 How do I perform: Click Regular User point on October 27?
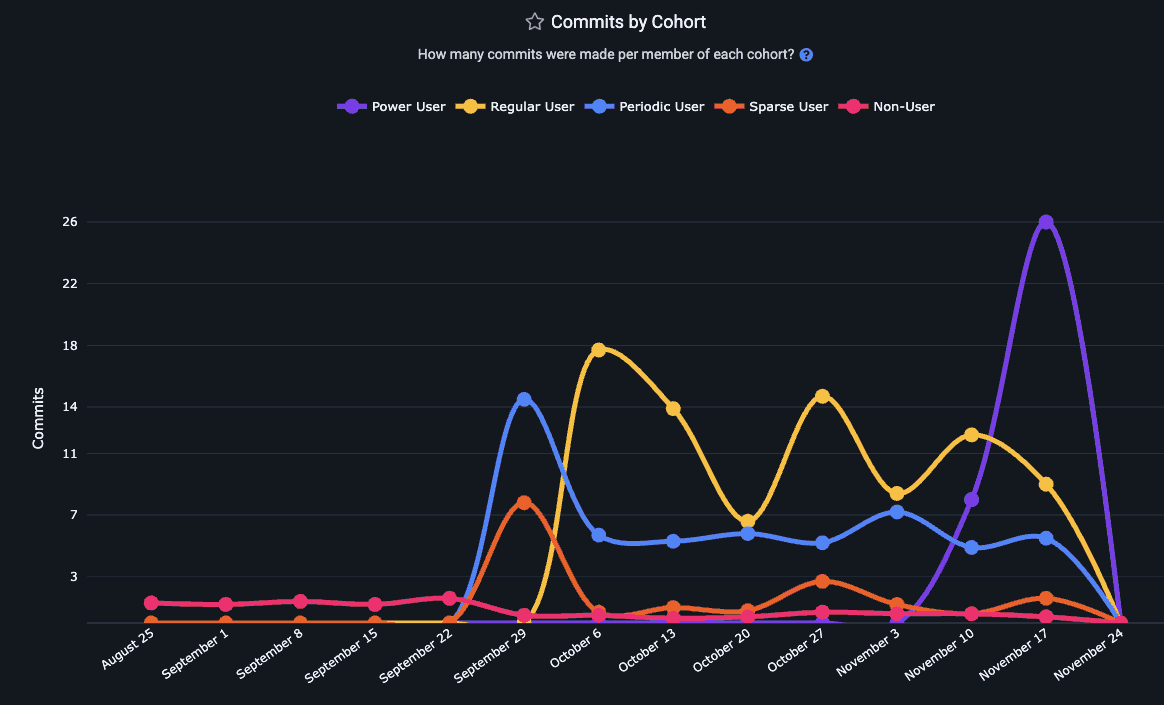[822, 396]
